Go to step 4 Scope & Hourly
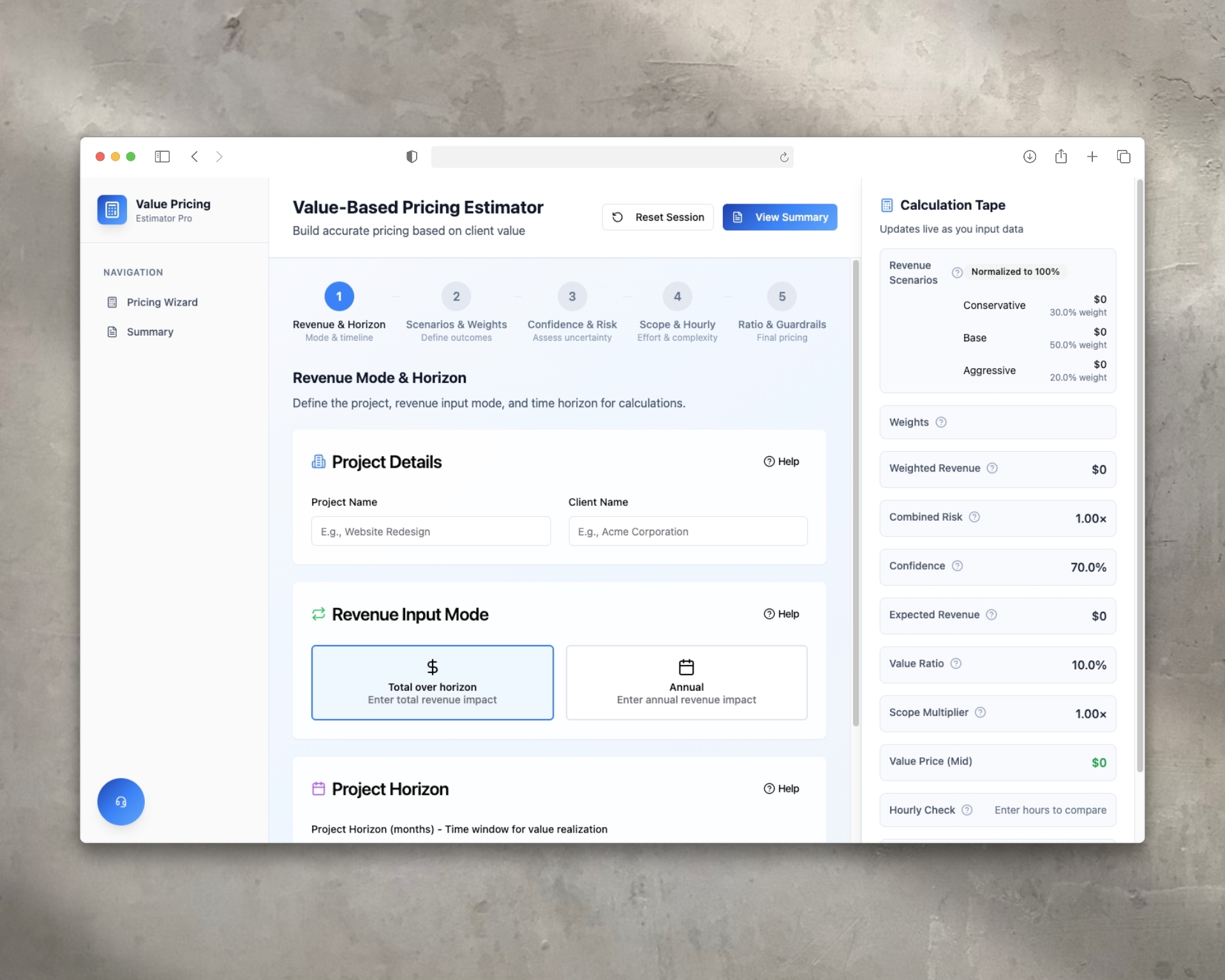Viewport: 1225px width, 980px height. coord(677,297)
